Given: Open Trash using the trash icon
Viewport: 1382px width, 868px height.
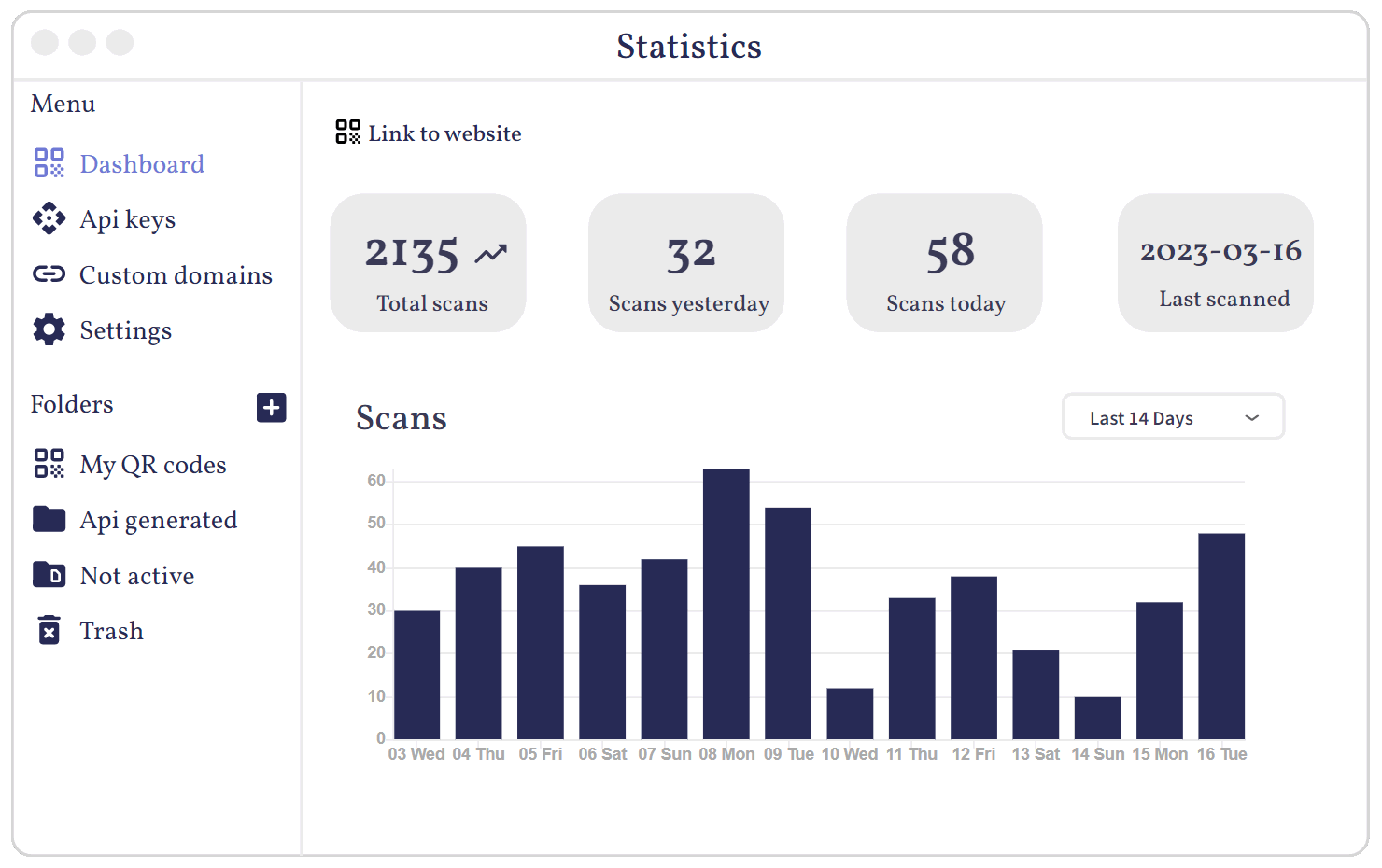Looking at the screenshot, I should (49, 630).
